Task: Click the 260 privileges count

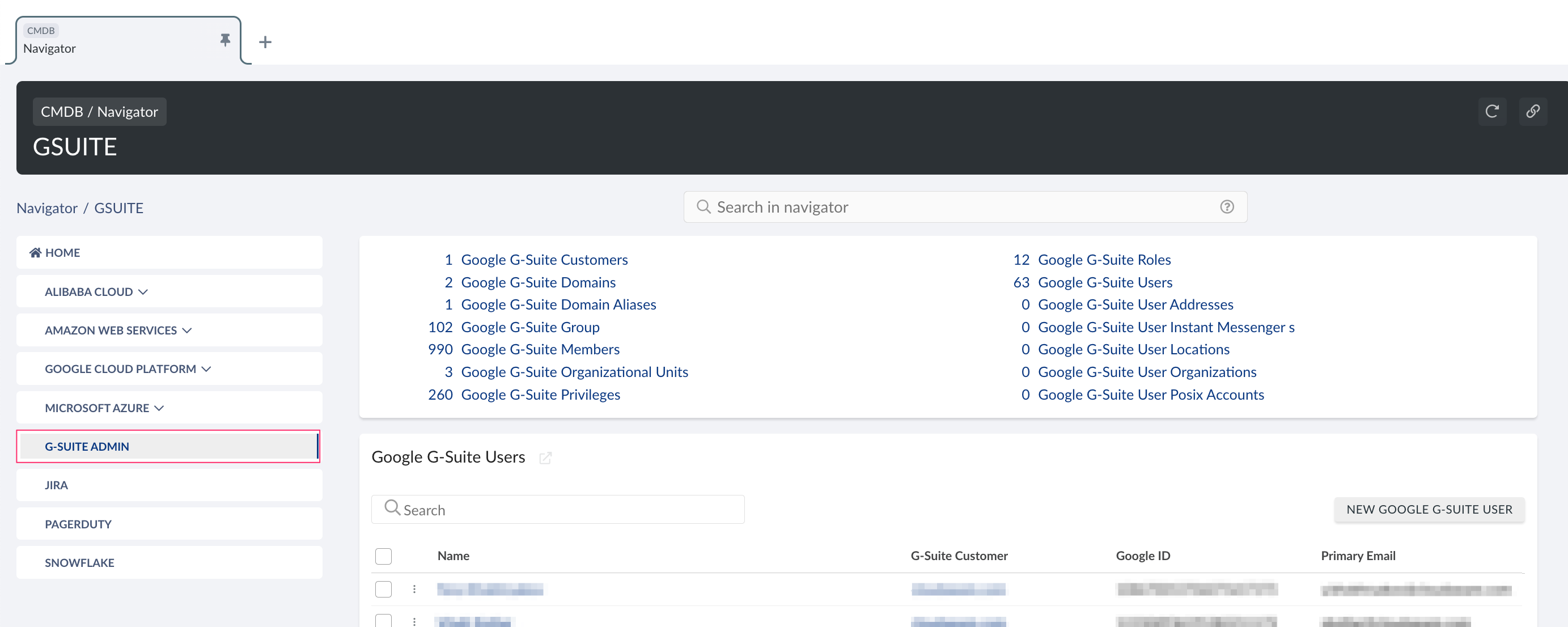Action: click(440, 395)
